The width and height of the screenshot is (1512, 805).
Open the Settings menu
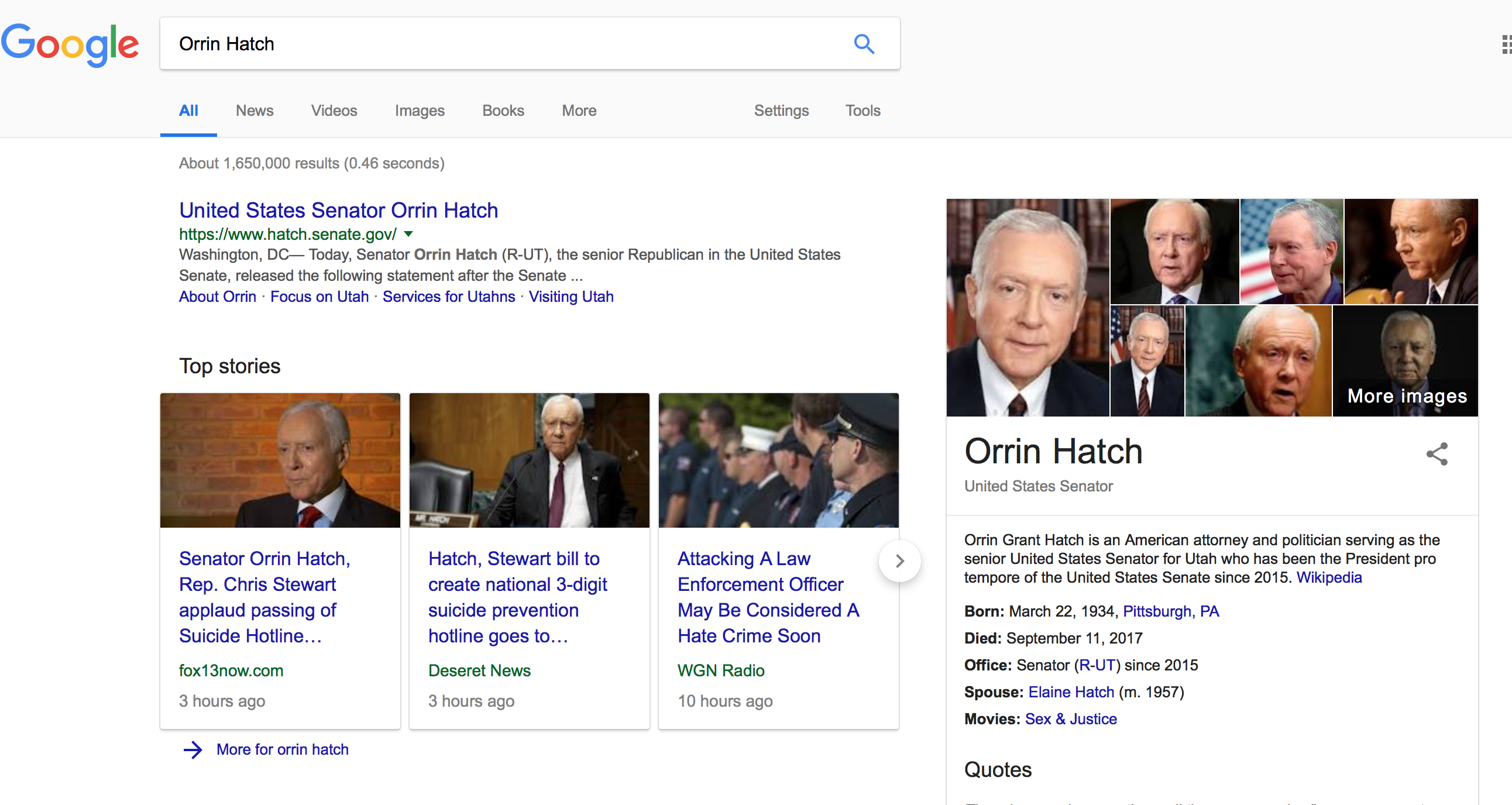tap(781, 111)
